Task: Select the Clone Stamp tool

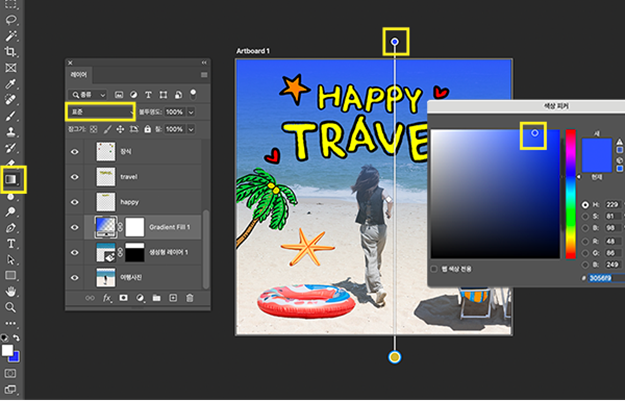Action: click(x=11, y=132)
